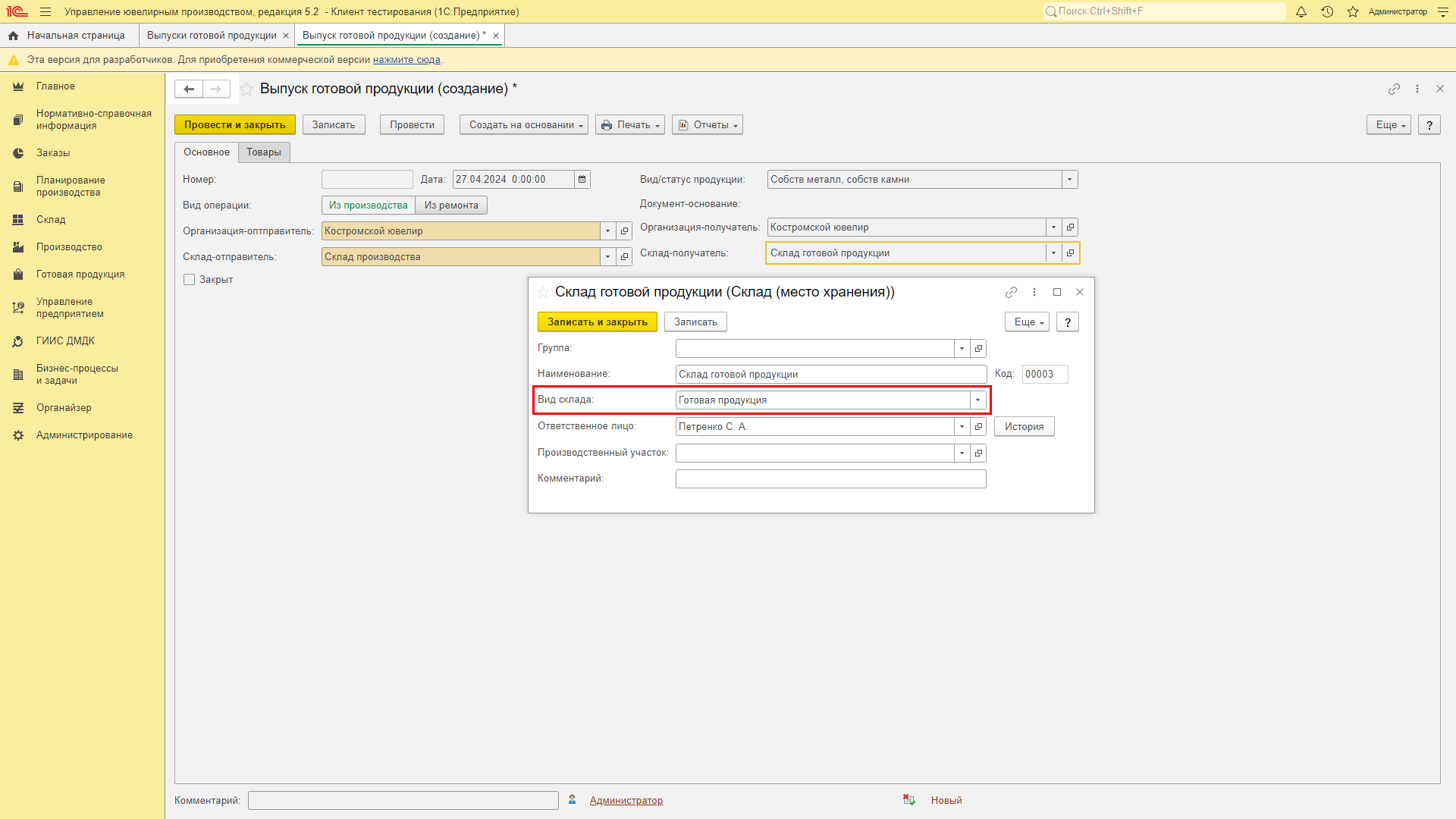The width and height of the screenshot is (1456, 819).
Task: Toggle the Закрыт checkbox
Action: point(190,280)
